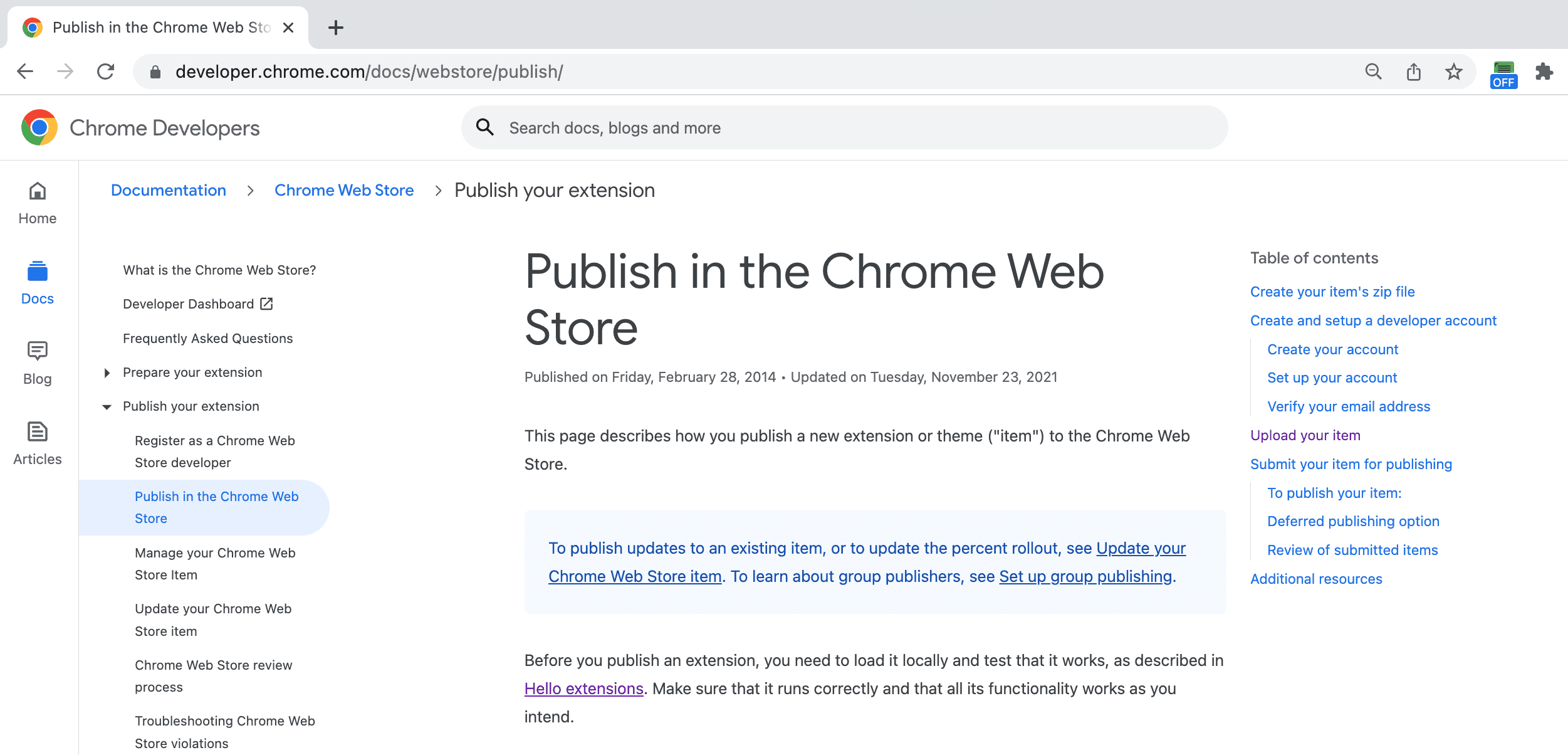Screen dimensions: 1568x755
Task: Open the Blog section icon
Action: (38, 350)
